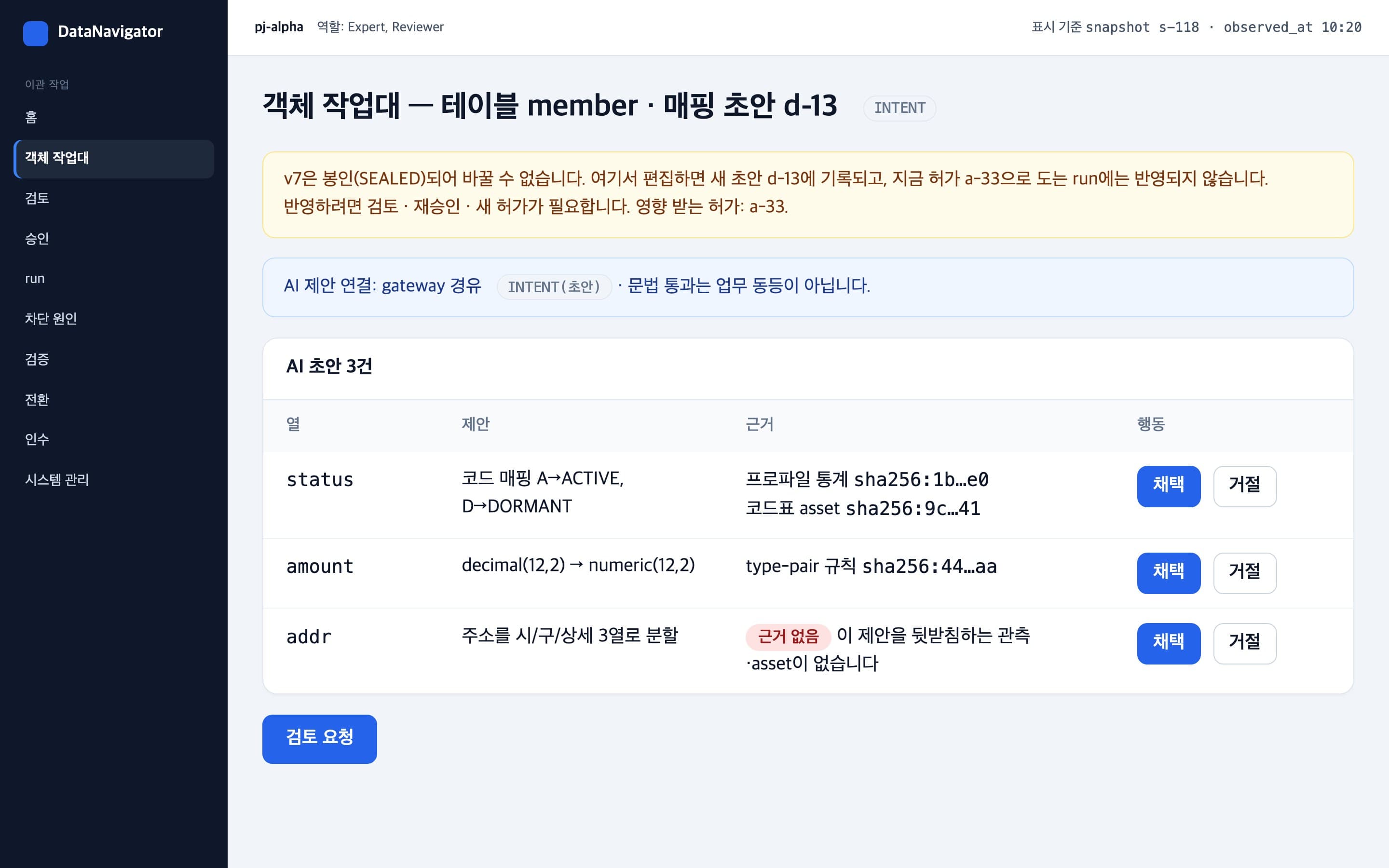Click the snapshot s-118 header text
This screenshot has height=868, width=1389.
click(x=1142, y=27)
